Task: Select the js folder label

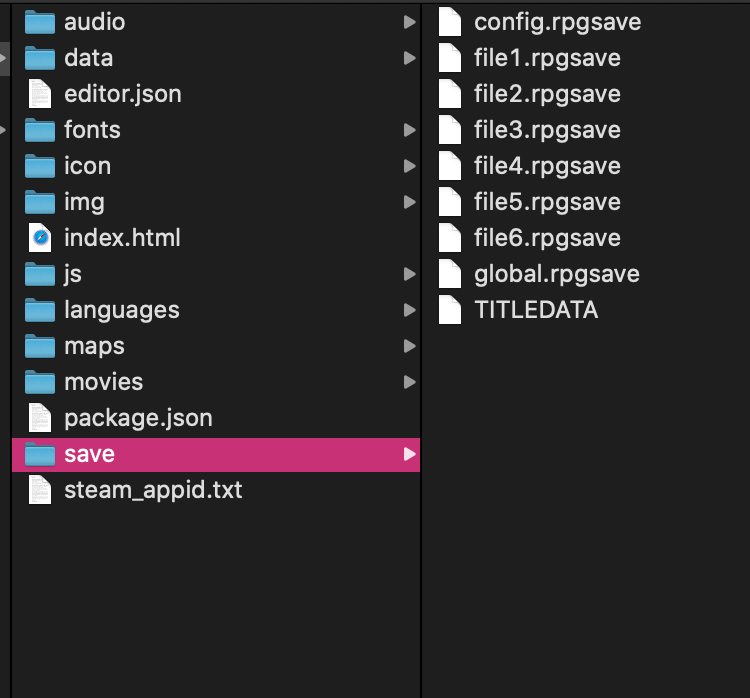Action: click(x=73, y=274)
